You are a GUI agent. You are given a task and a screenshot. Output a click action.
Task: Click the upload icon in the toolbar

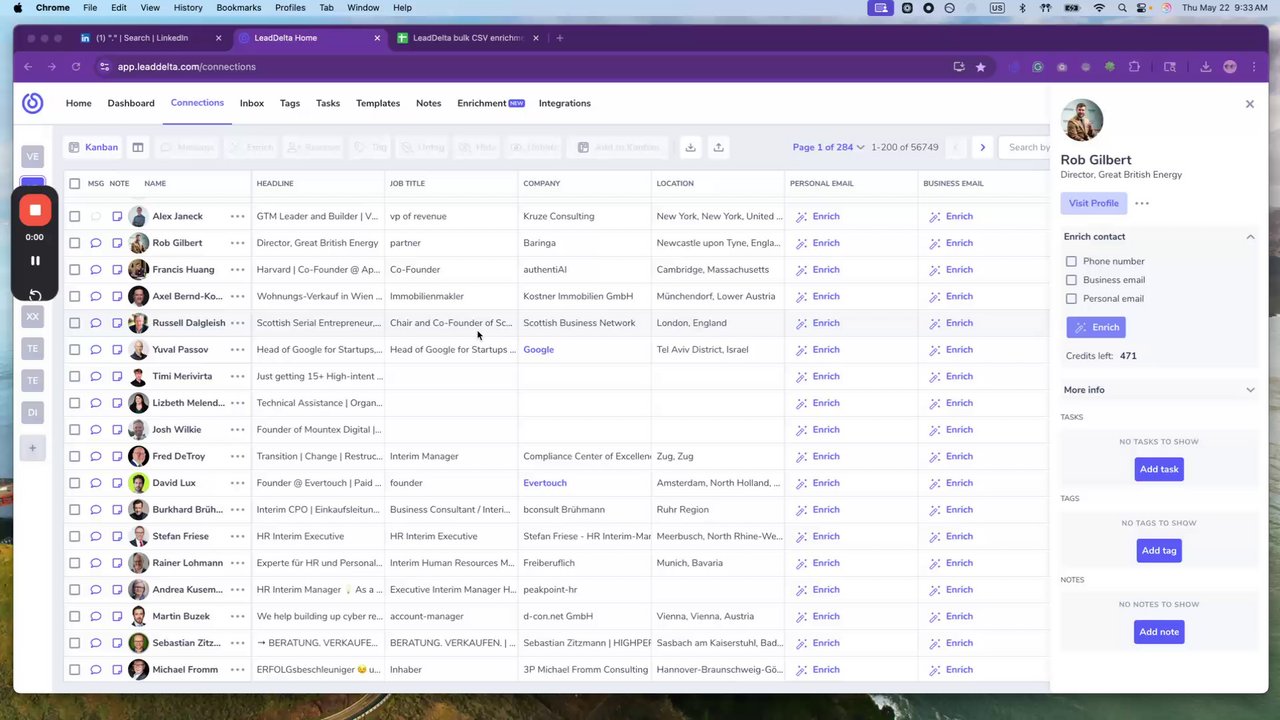click(718, 147)
